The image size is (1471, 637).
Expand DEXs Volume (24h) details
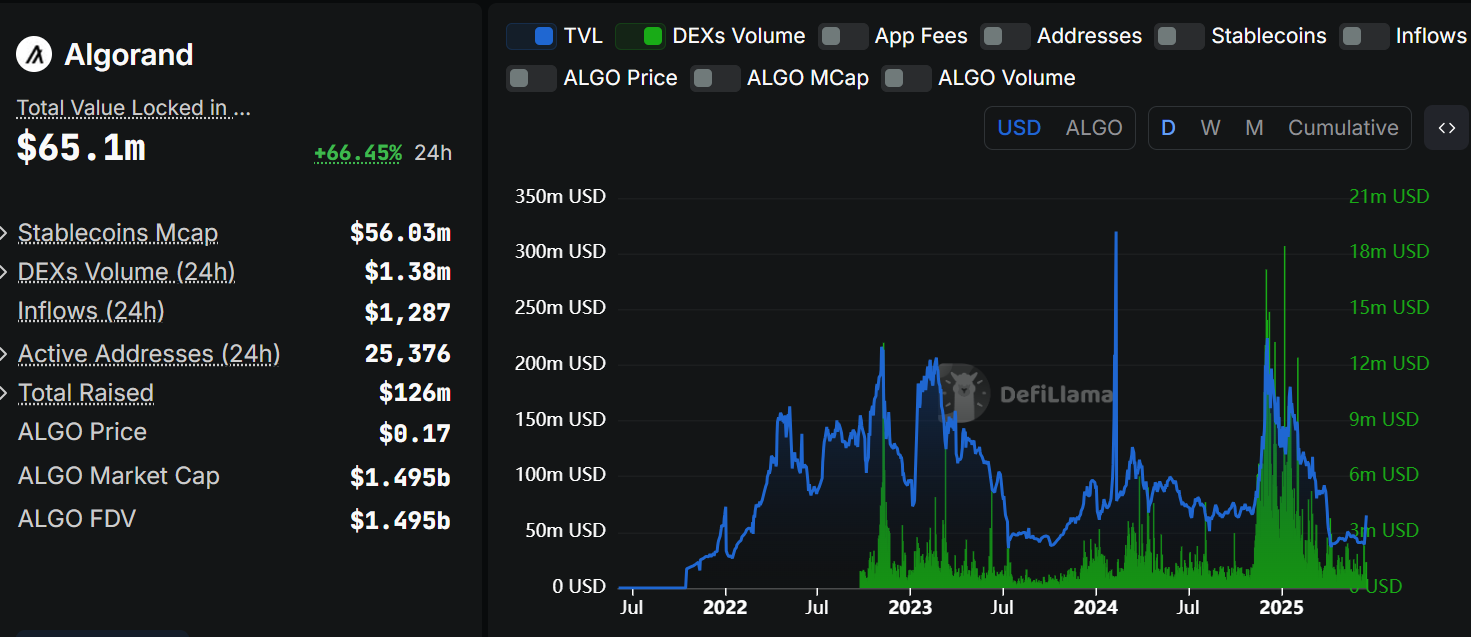pyautogui.click(x=6, y=273)
